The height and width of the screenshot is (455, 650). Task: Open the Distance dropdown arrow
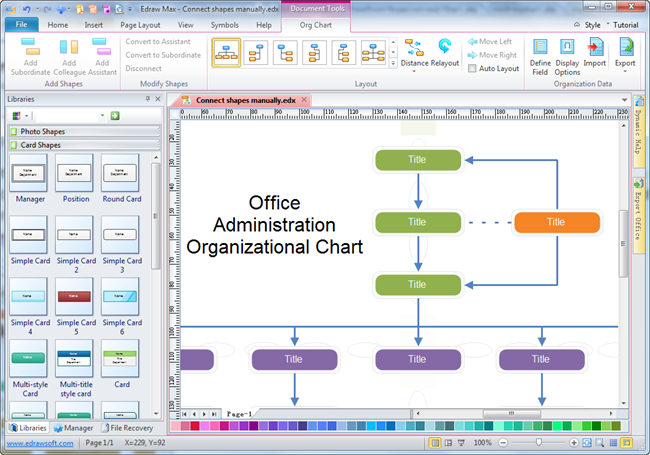click(414, 72)
